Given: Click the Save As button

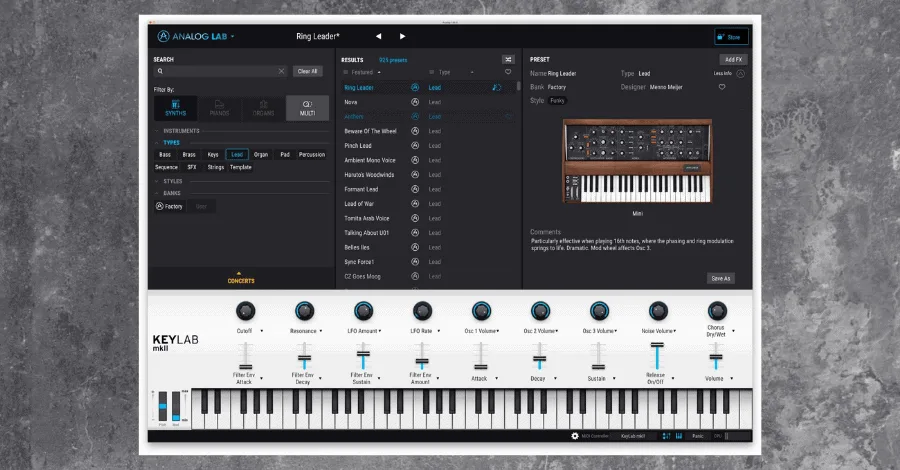Looking at the screenshot, I should pyautogui.click(x=721, y=278).
